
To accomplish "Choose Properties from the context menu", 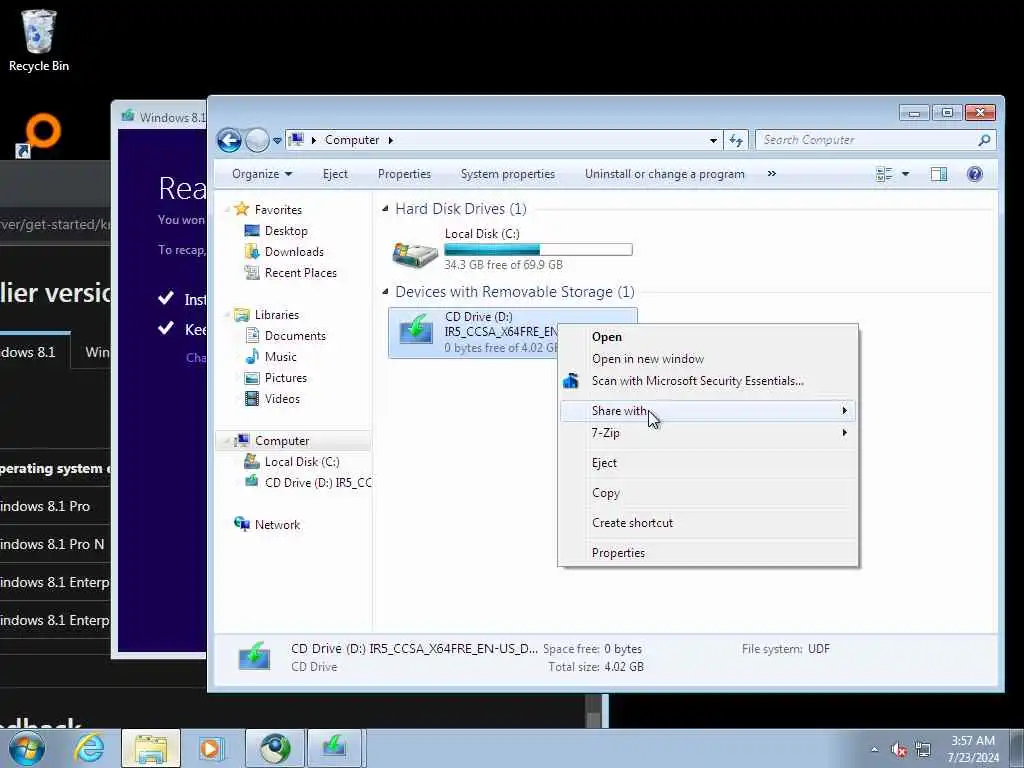I will pyautogui.click(x=708, y=553).
